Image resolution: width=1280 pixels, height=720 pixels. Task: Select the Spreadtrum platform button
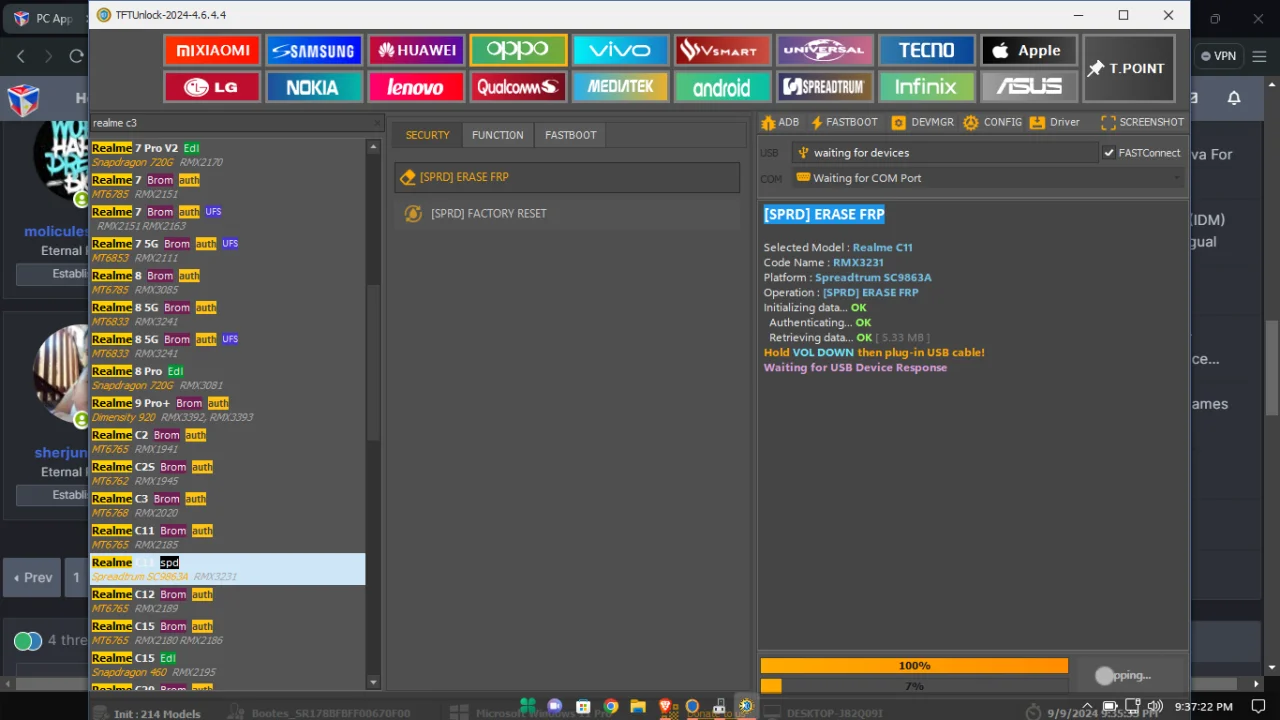pos(825,87)
